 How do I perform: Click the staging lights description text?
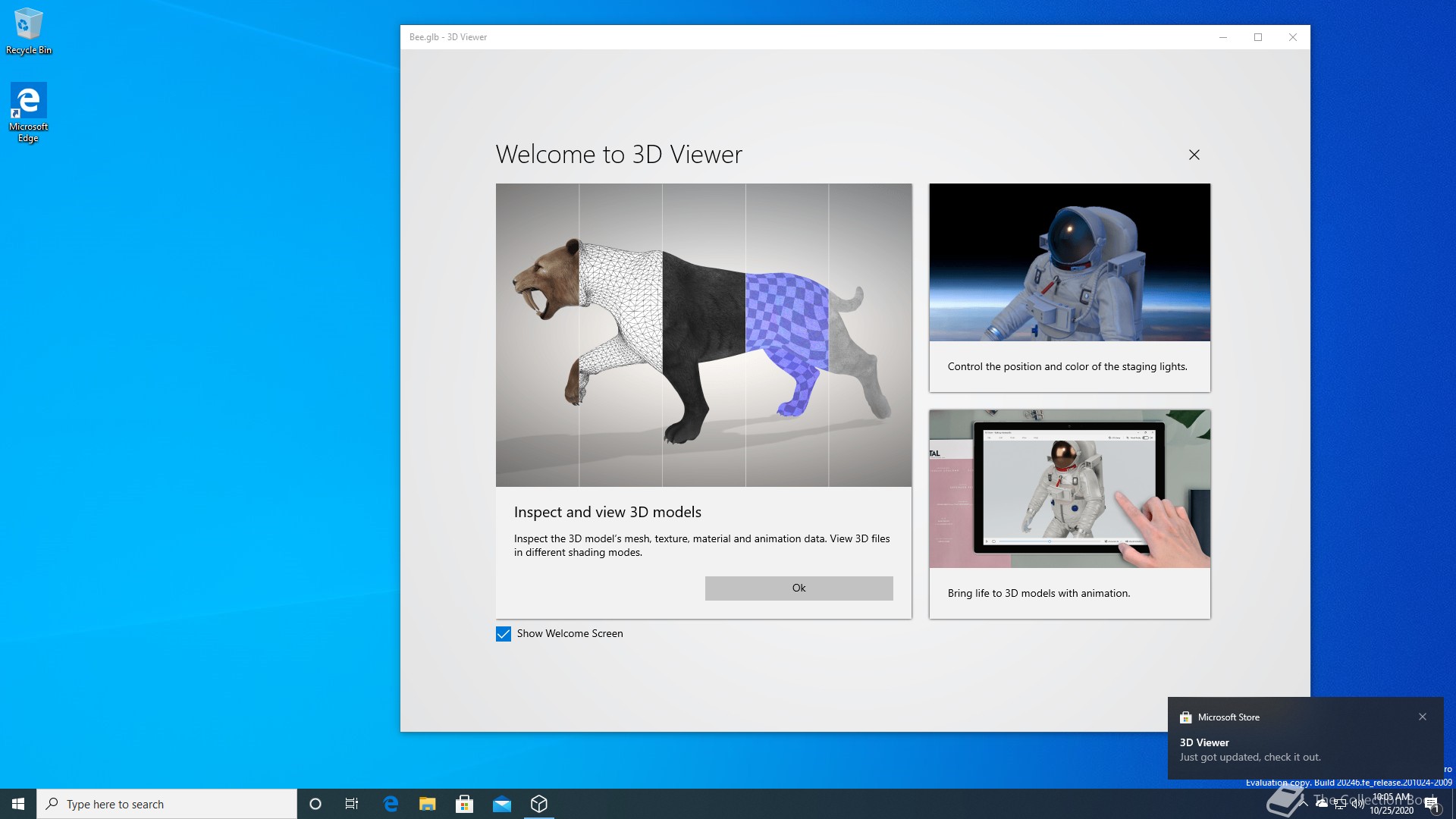point(1068,366)
